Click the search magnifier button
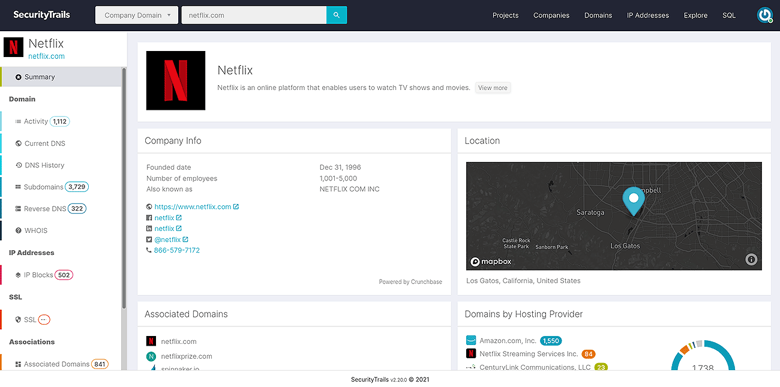Viewport: 780px width, 387px height. [x=336, y=15]
